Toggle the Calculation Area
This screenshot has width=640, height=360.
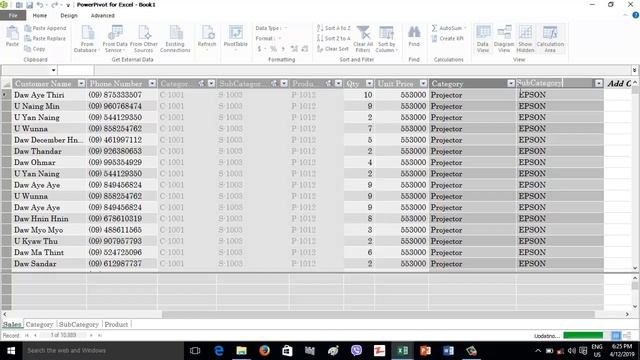(550, 39)
